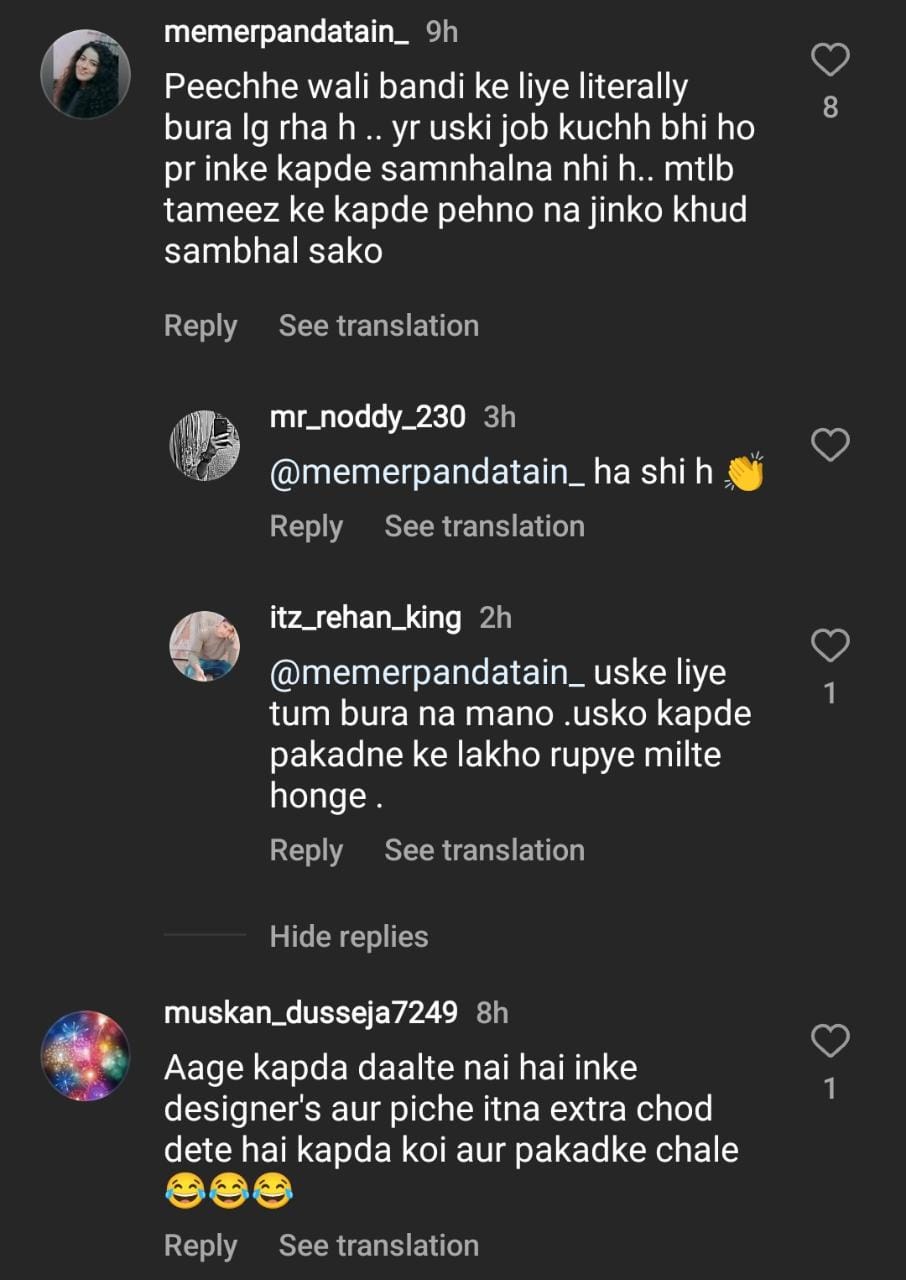Viewport: 906px width, 1280px height.
Task: Reply to itz_rehan_king's comment
Action: click(306, 851)
